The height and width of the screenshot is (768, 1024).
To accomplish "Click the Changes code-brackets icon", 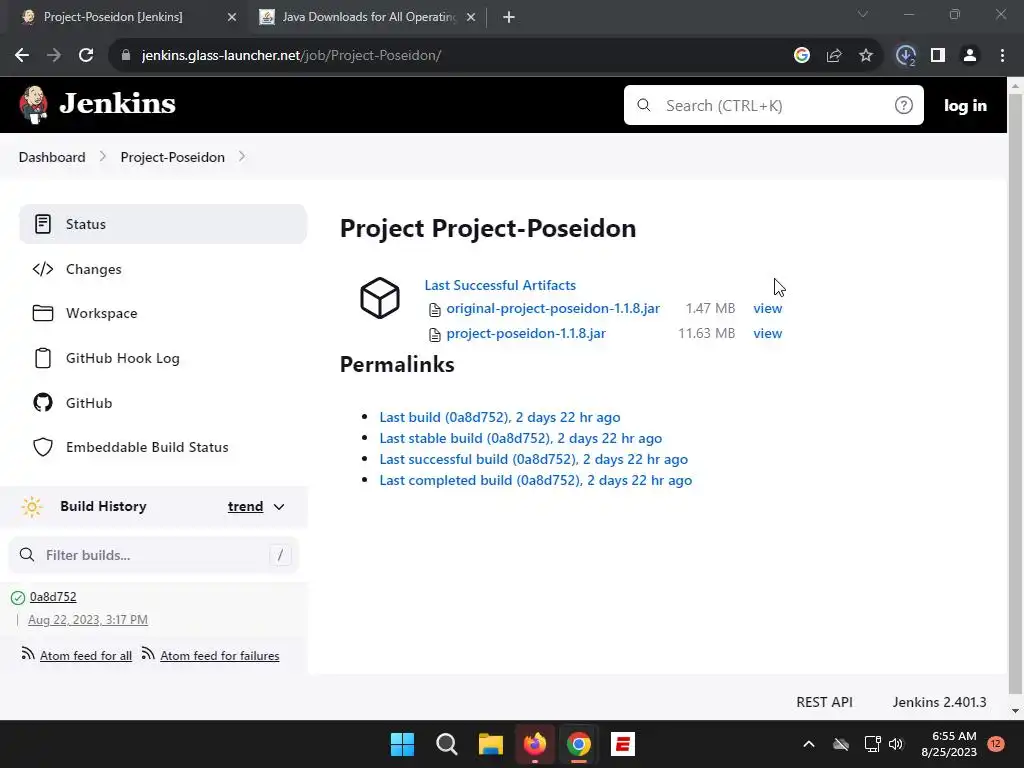I will pyautogui.click(x=42, y=269).
